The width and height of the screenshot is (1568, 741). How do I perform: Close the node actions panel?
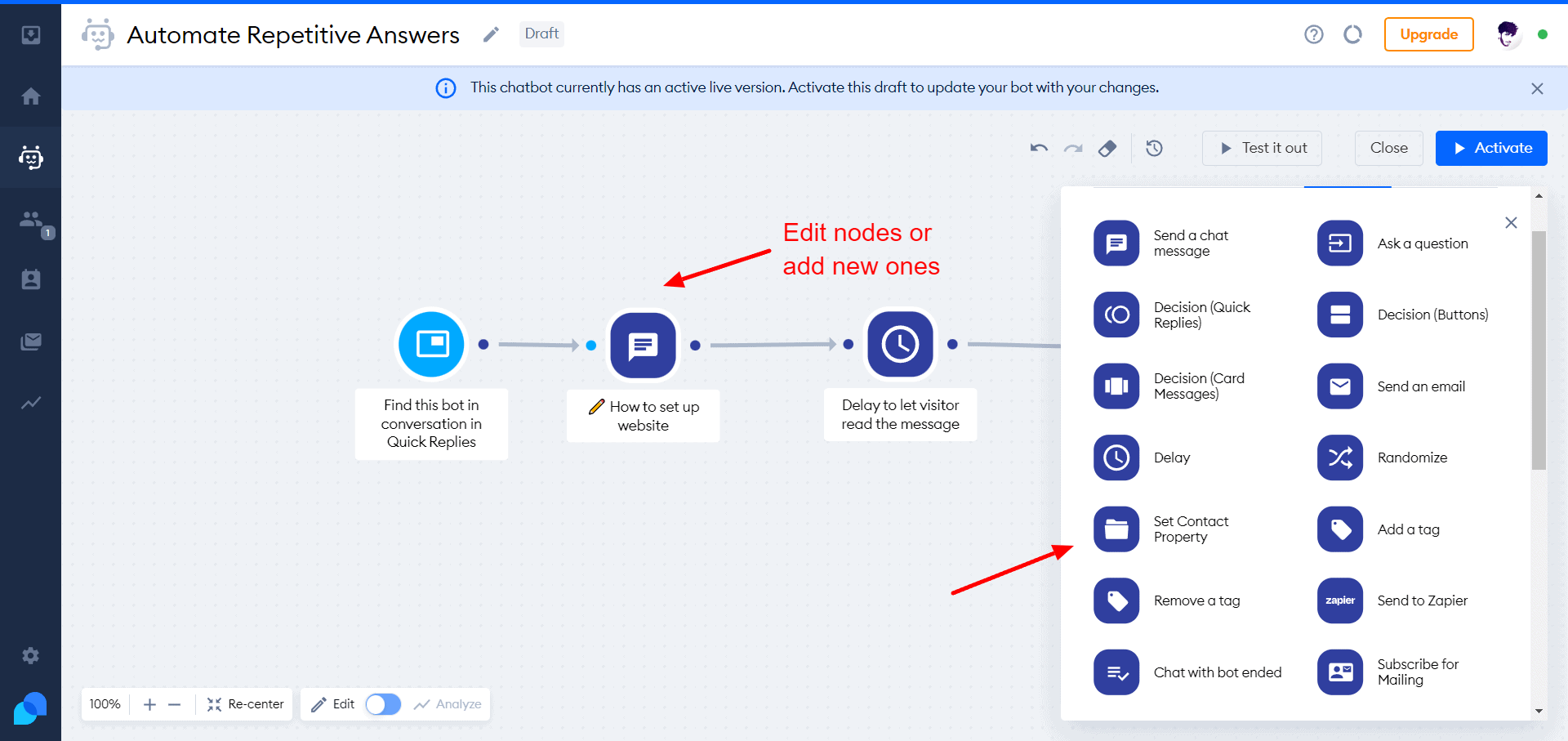tap(1511, 222)
